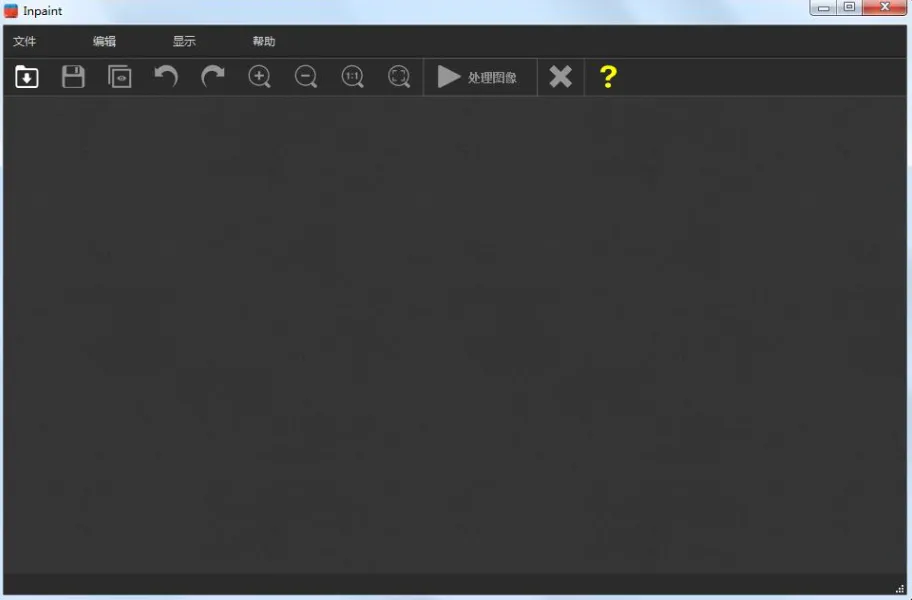Screen dimensions: 912x600
Task: Cancel with the gray X toolbar icon
Action: pyautogui.click(x=561, y=77)
